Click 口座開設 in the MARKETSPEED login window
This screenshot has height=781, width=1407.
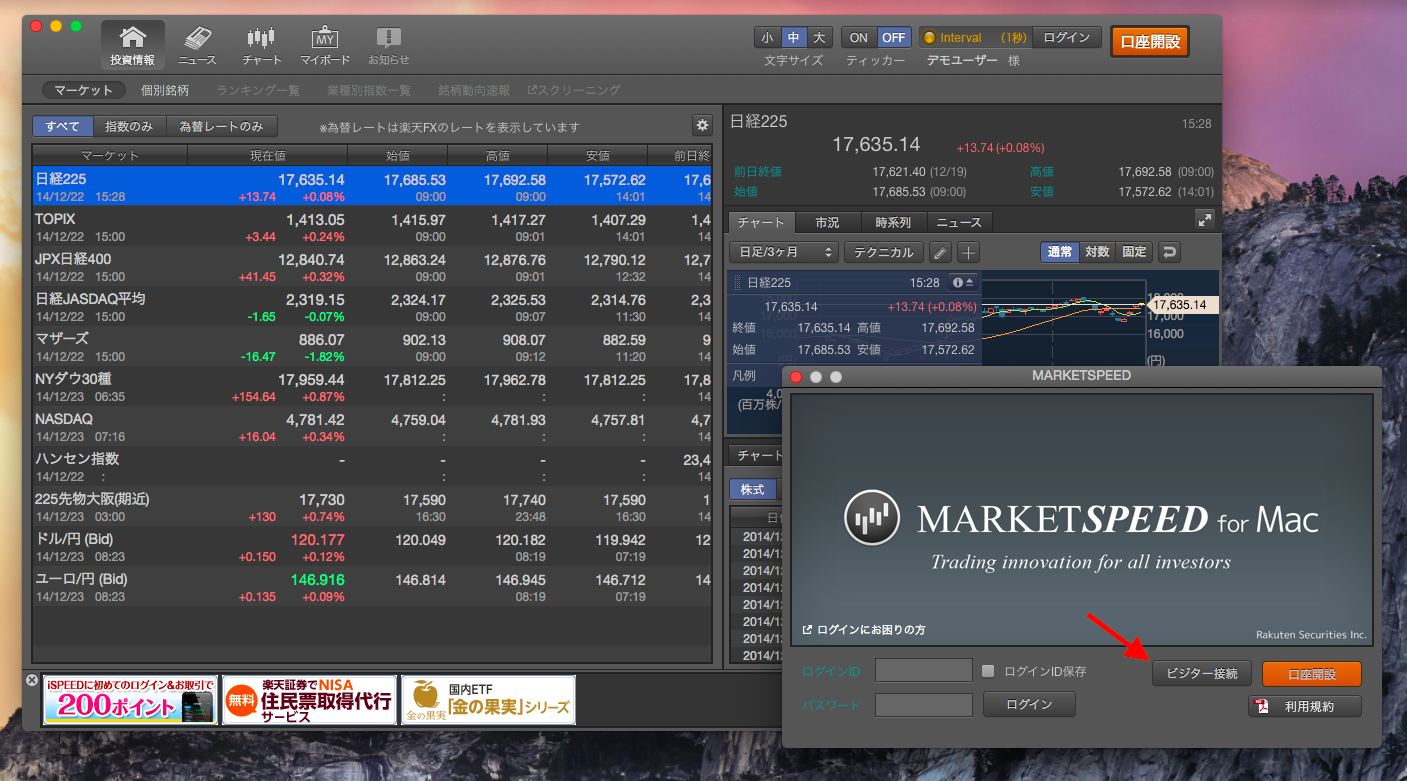(x=1312, y=673)
